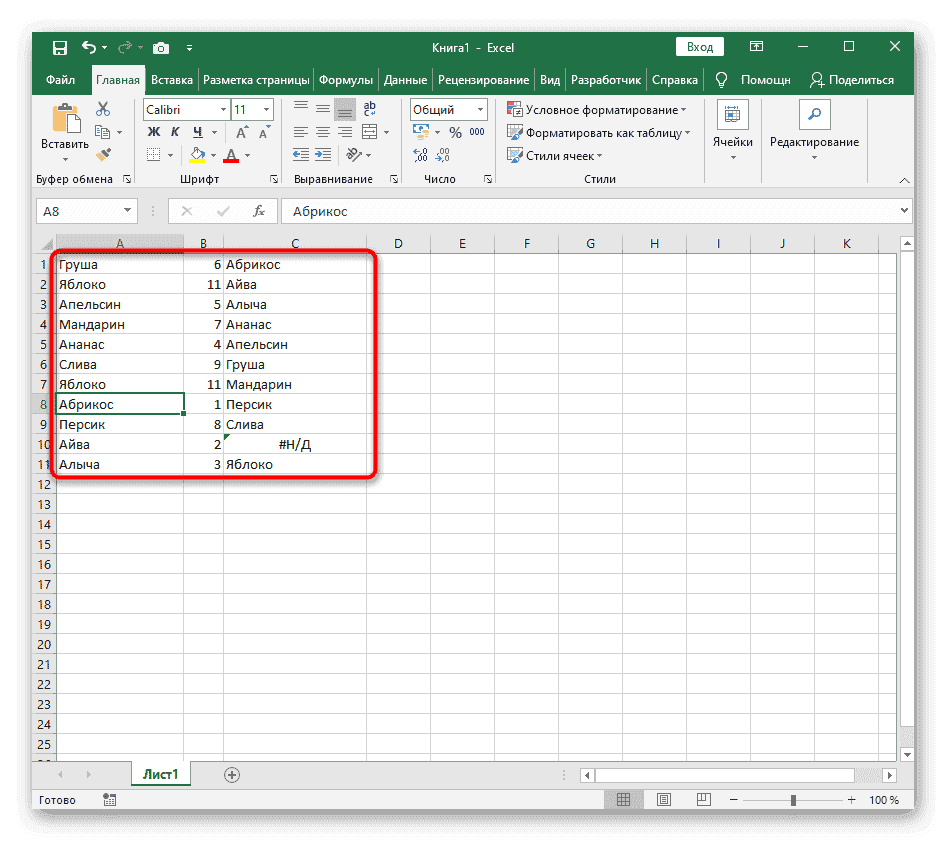
Task: Click the Cut scissors icon
Action: click(102, 110)
